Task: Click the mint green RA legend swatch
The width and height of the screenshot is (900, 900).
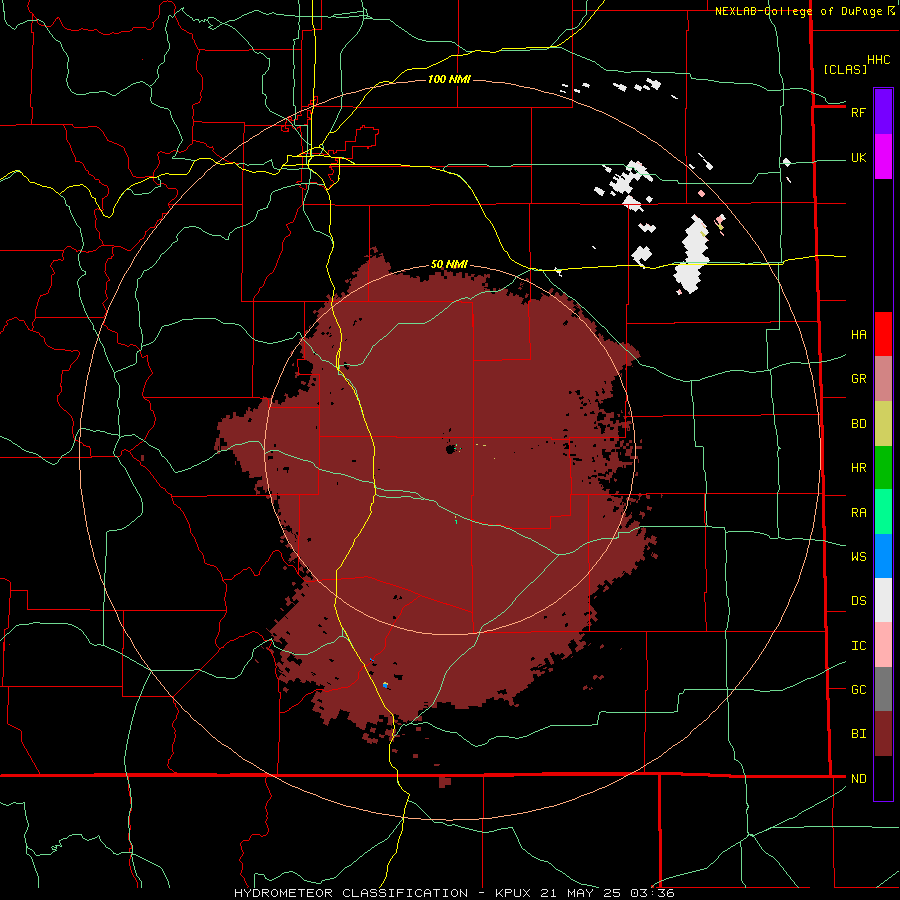Action: coord(883,512)
